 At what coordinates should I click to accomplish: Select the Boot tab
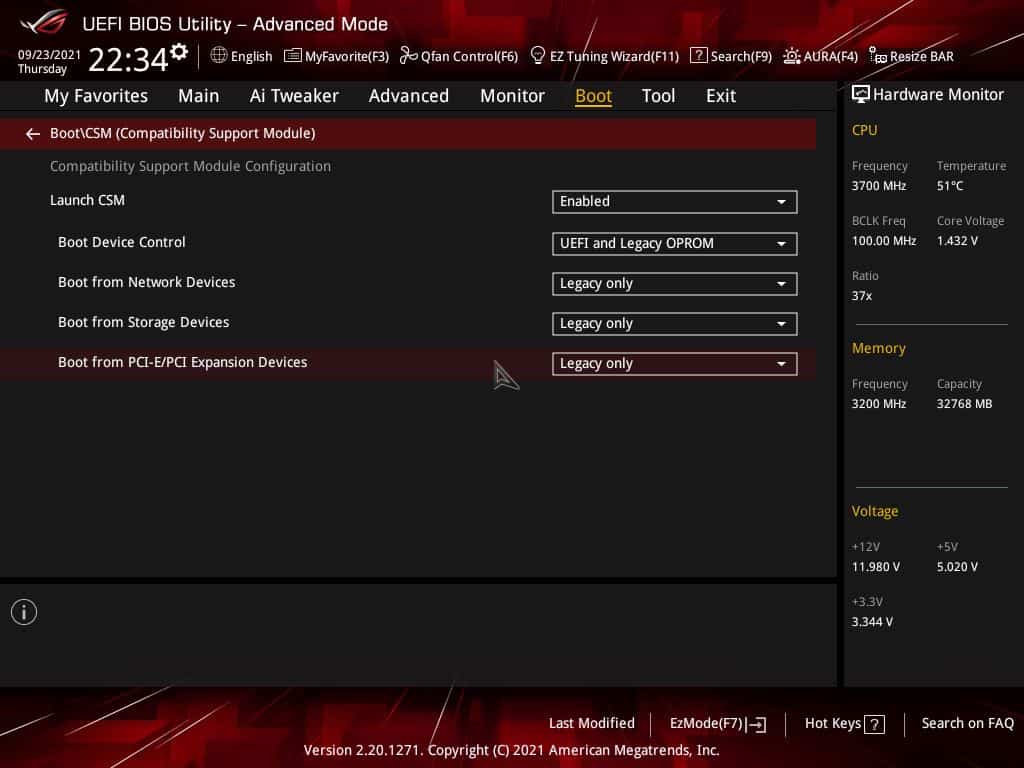(x=593, y=96)
